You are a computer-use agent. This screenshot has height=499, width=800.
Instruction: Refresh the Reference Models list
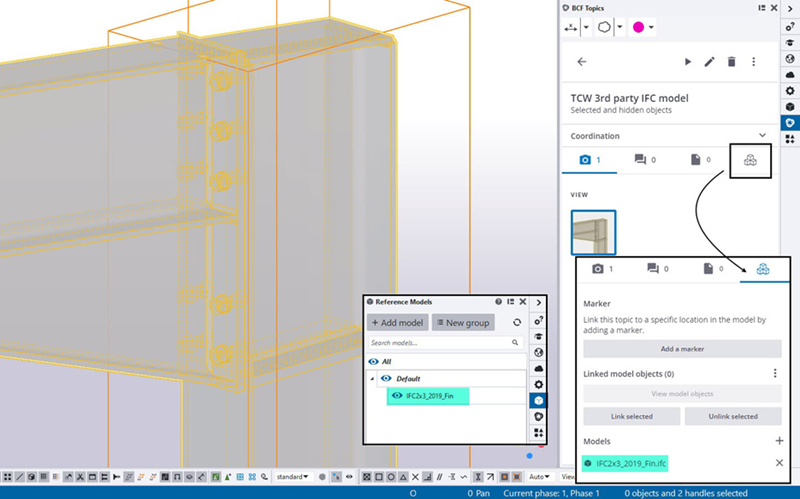[x=516, y=323]
